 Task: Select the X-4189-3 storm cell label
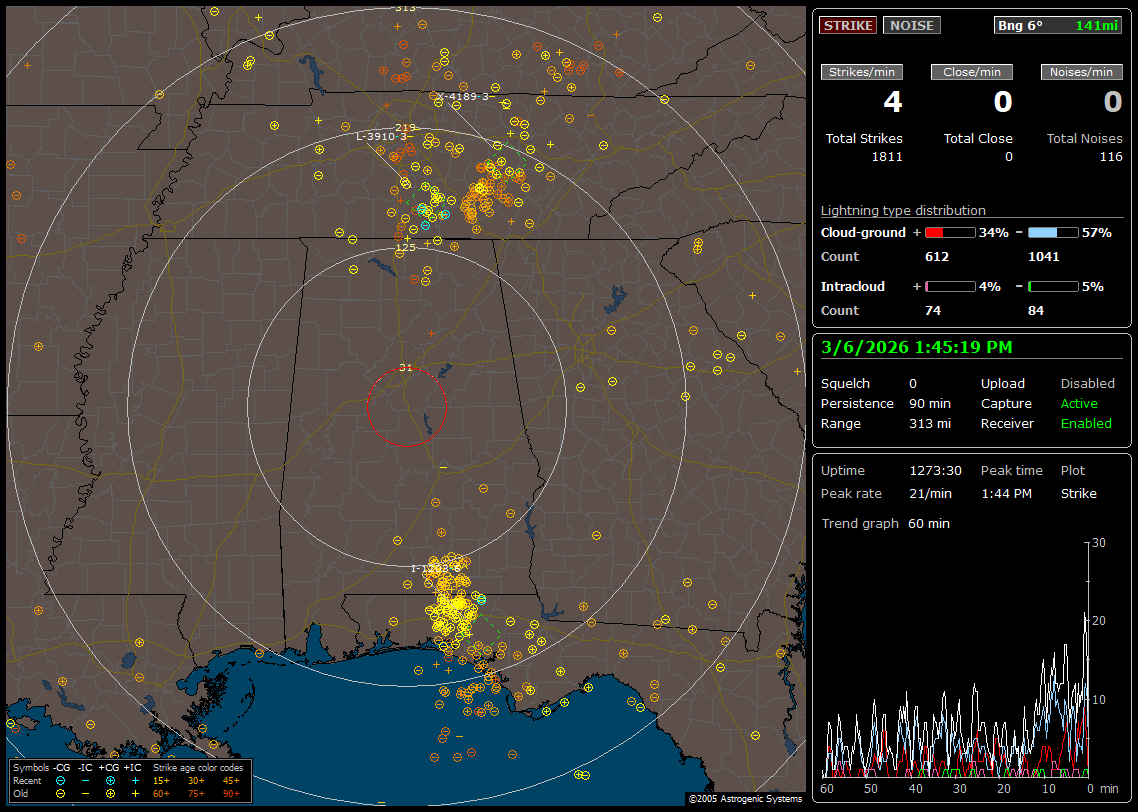(x=462, y=97)
